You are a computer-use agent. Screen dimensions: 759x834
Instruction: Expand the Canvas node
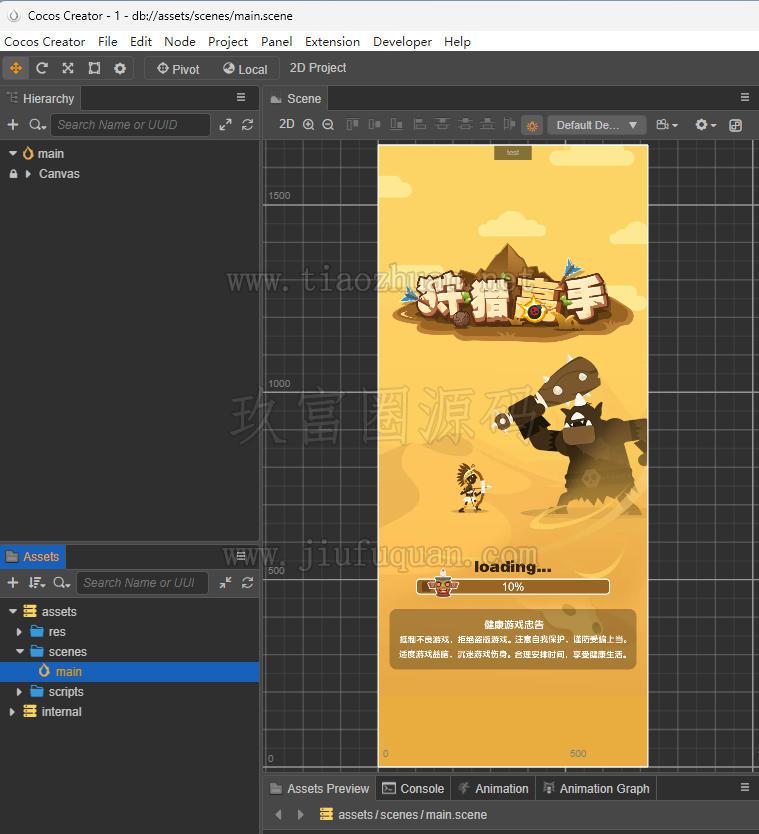tap(28, 174)
